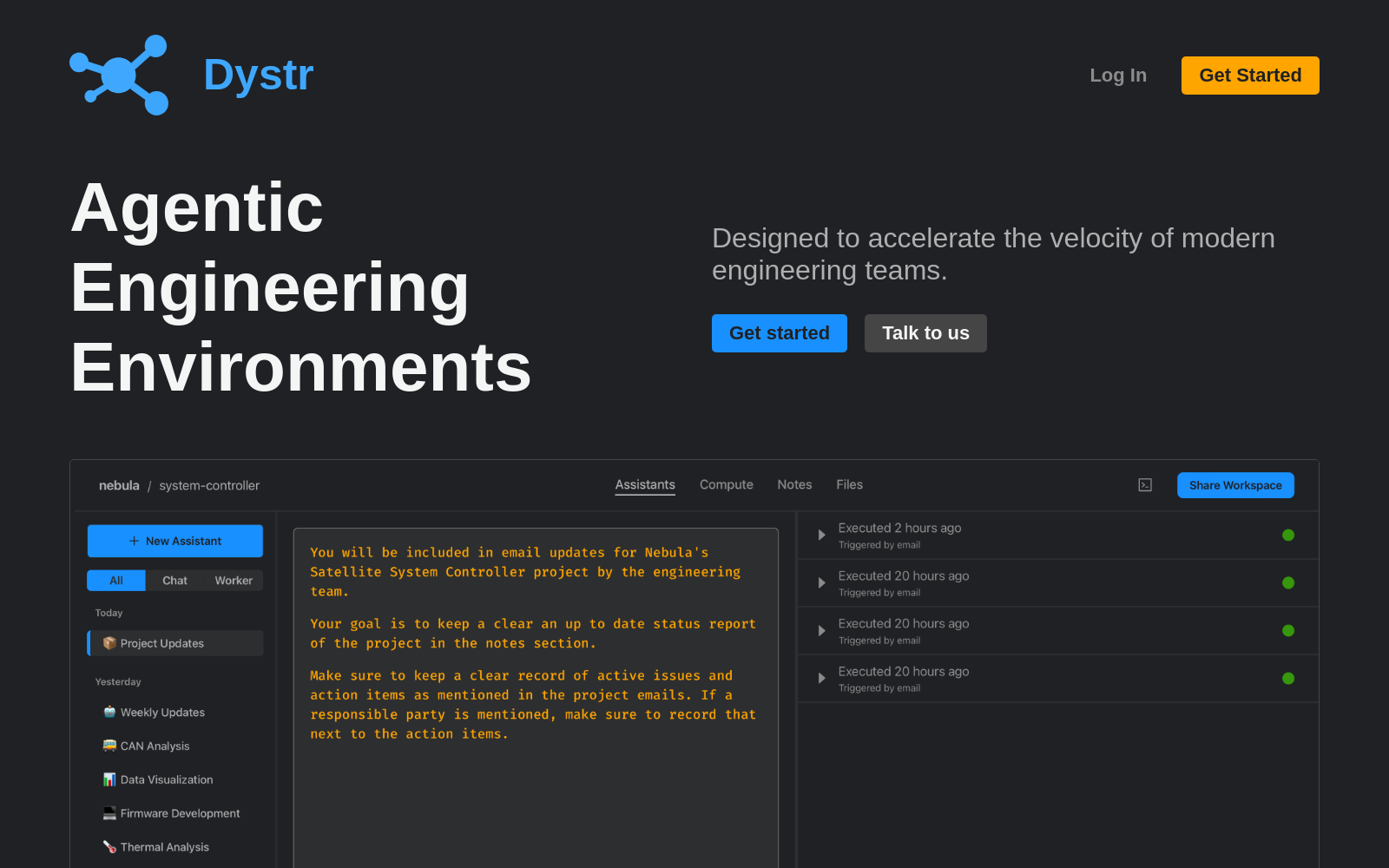1389x868 pixels.
Task: Switch to the Compute tab
Action: coord(727,484)
